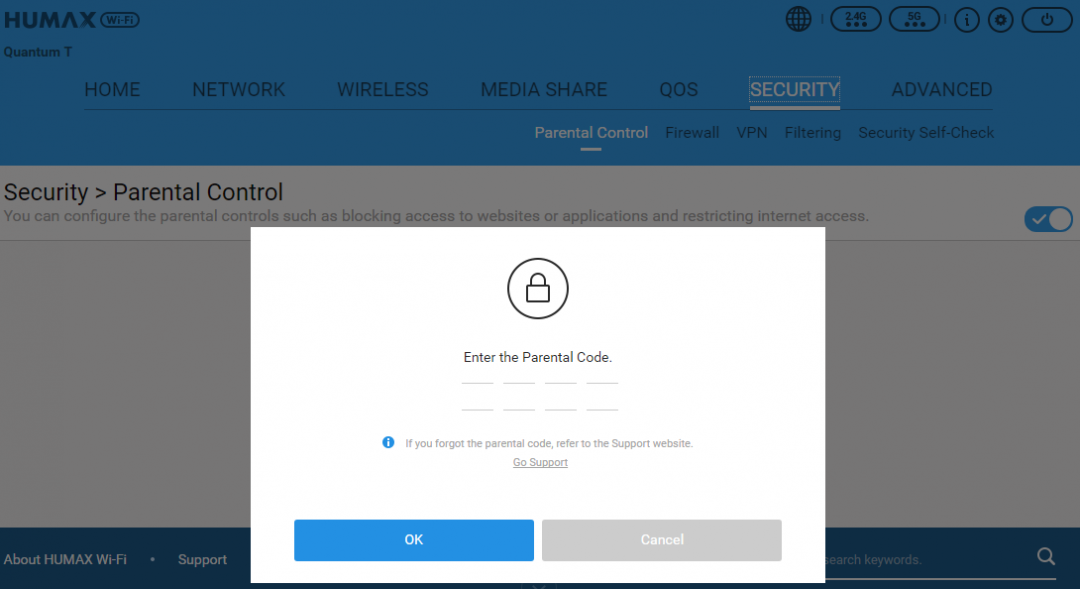1080x589 pixels.
Task: Open the Support footer link
Action: pos(202,559)
